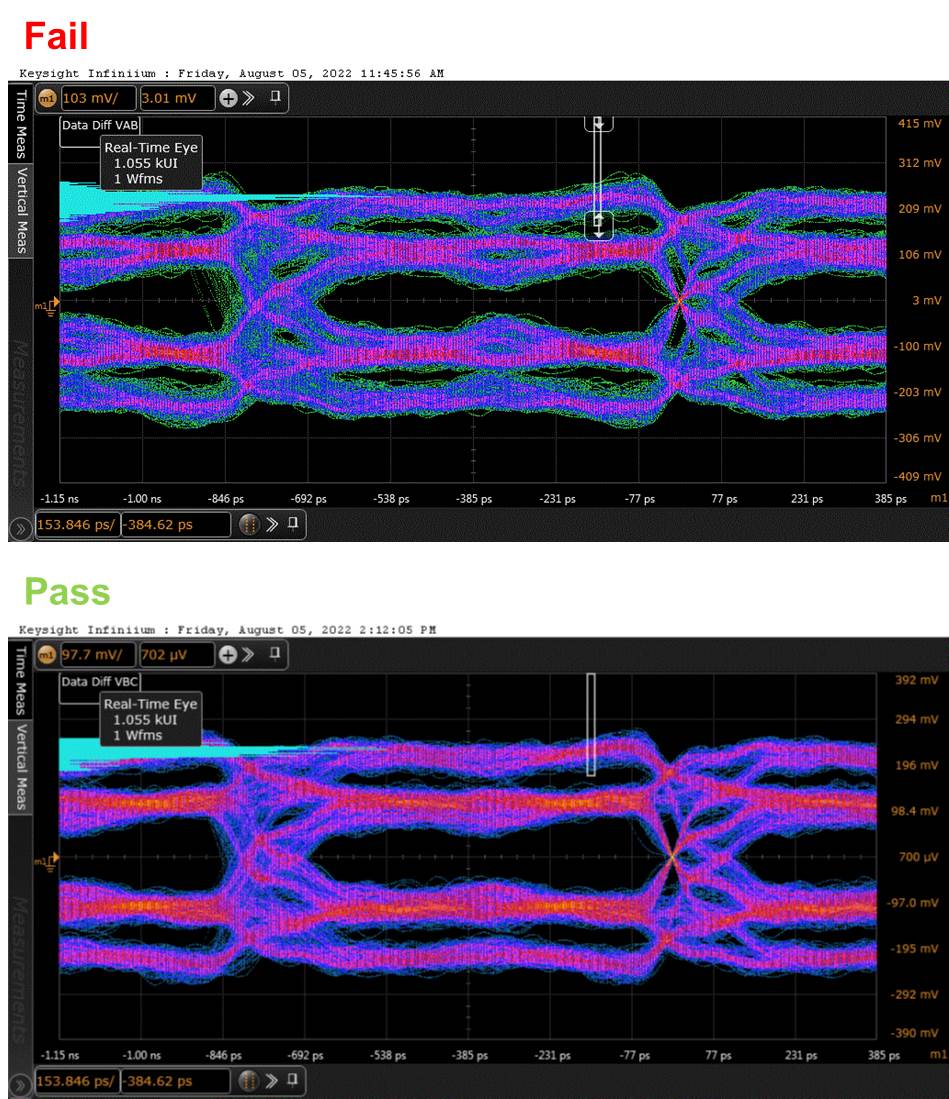Open the Vertical Meas tab in Pass panel
Image resolution: width=949 pixels, height=1099 pixels.
point(21,767)
